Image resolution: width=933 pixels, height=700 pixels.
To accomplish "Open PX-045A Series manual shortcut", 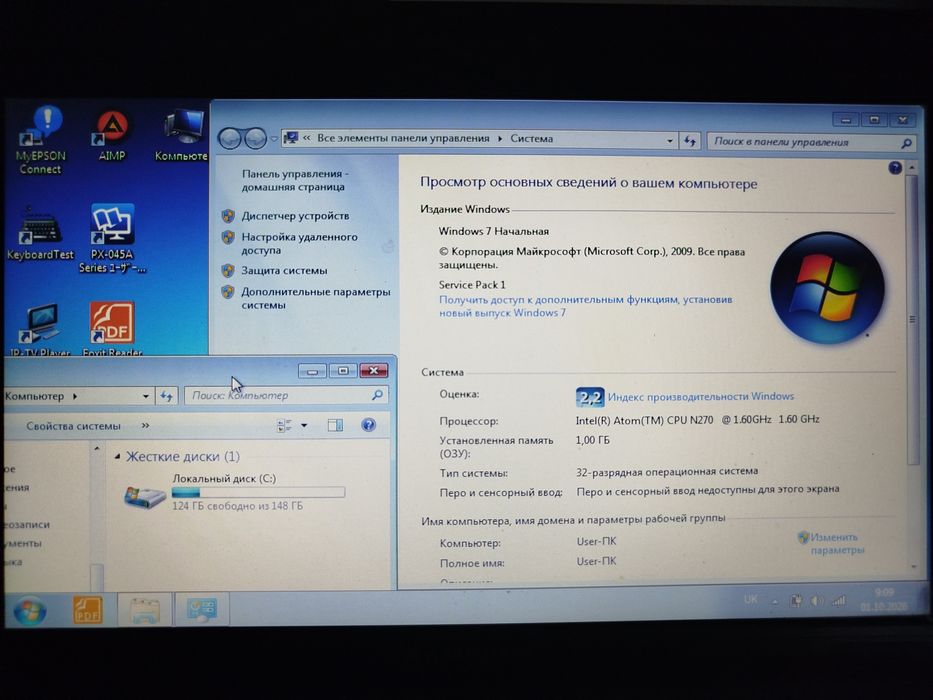I will [x=112, y=238].
